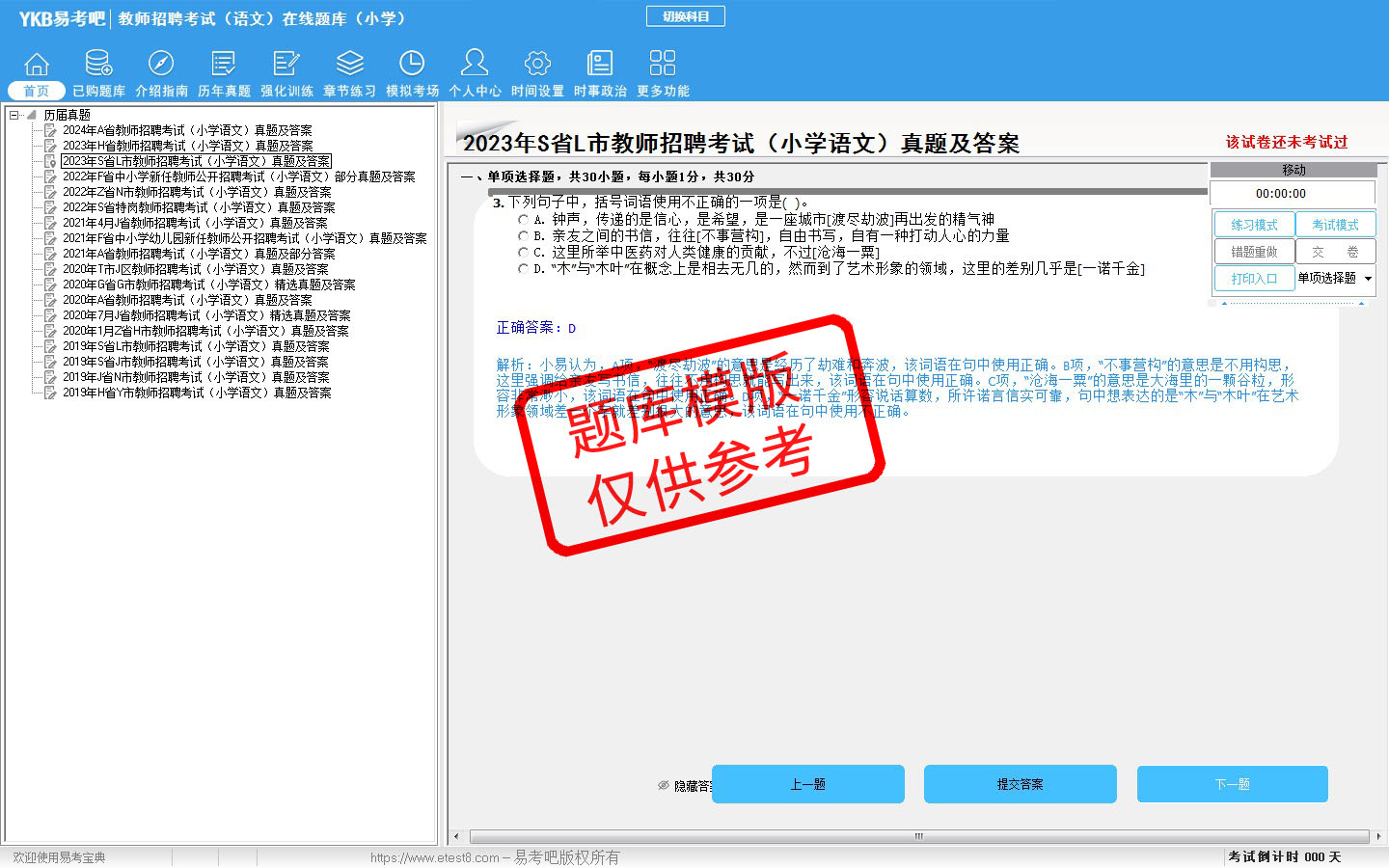Viewport: 1389px width, 868px height.
Task: Click the horizontal scrollbar right arrow
Action: pyautogui.click(x=1377, y=836)
